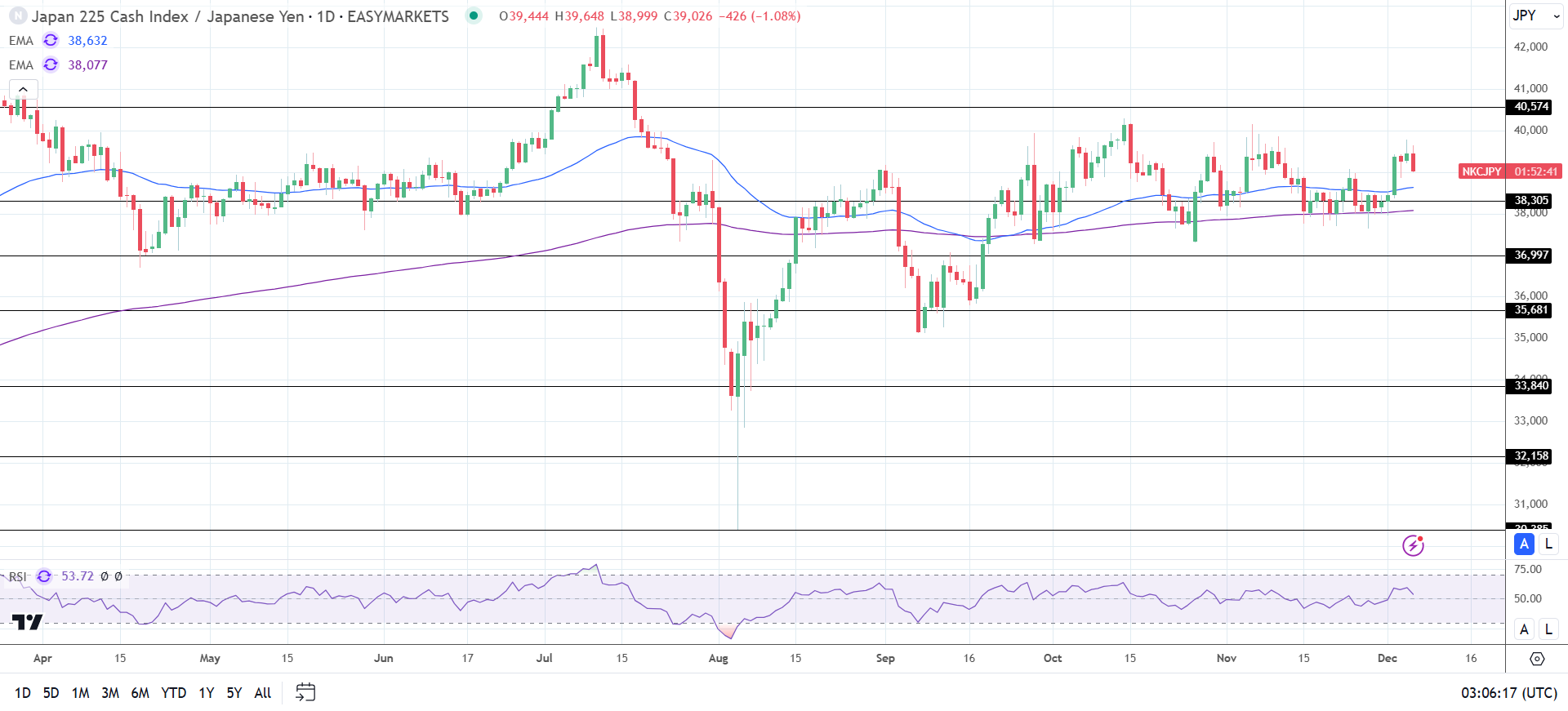The width and height of the screenshot is (1568, 711).
Task: Toggle log scale L on main chart
Action: click(x=1548, y=544)
